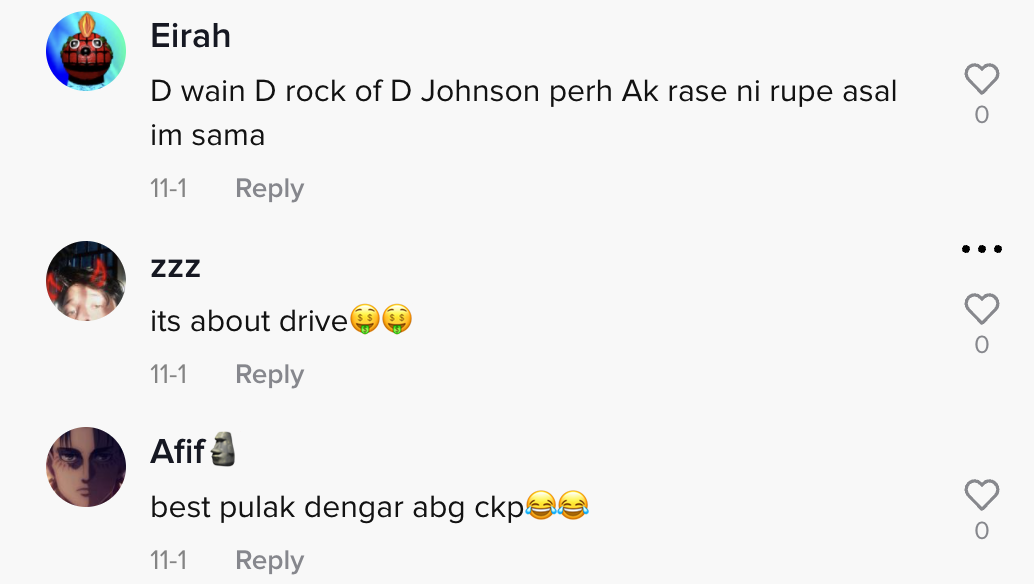This screenshot has width=1034, height=584.
Task: Open the zzz username link
Action: (x=175, y=267)
